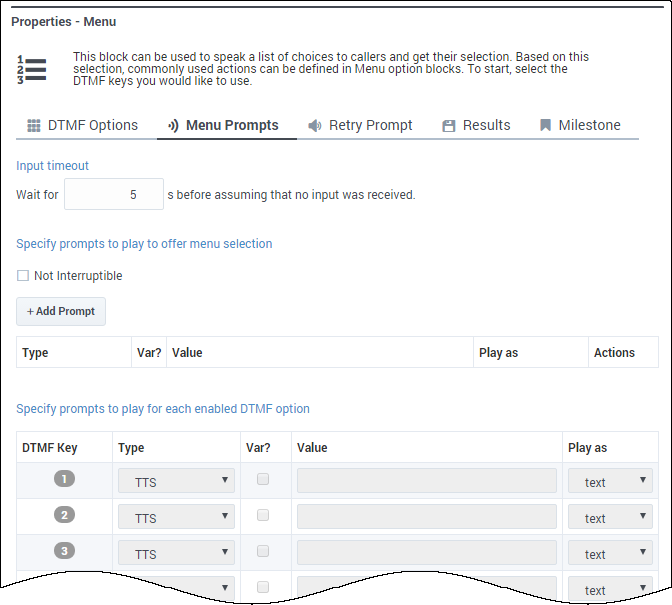Click the DTMF key 1 badge

65,481
